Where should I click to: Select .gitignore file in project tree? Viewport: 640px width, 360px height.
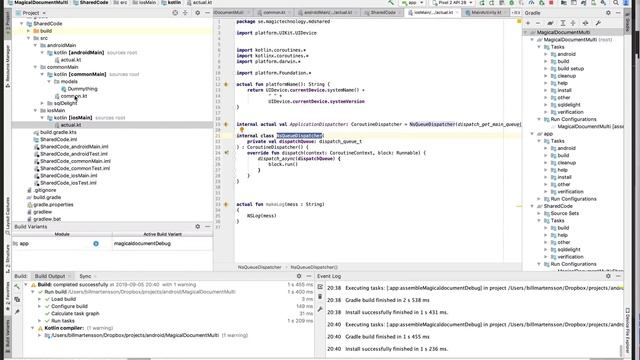click(x=44, y=190)
